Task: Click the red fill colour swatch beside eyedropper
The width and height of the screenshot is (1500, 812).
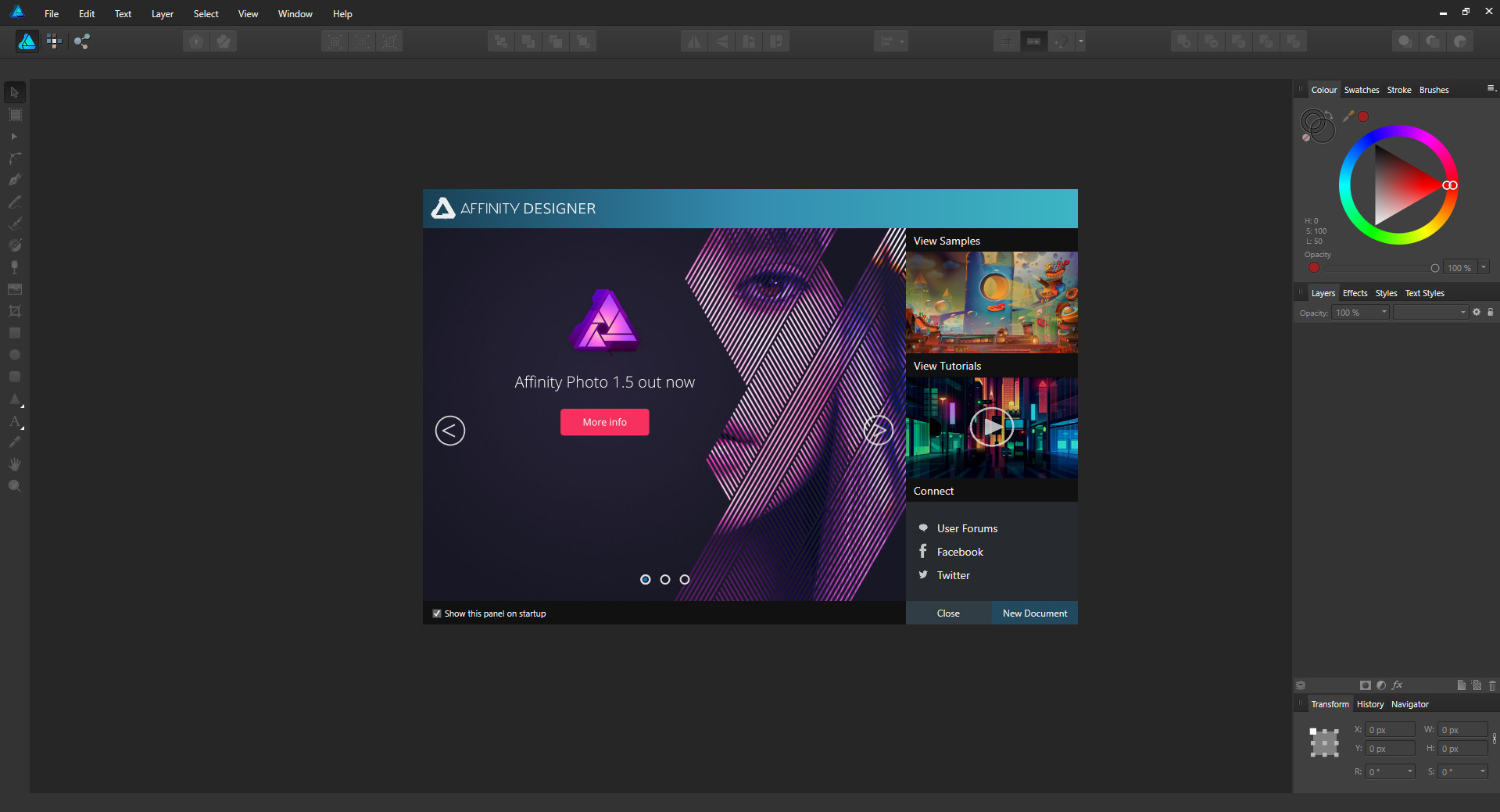Action: tap(1363, 116)
